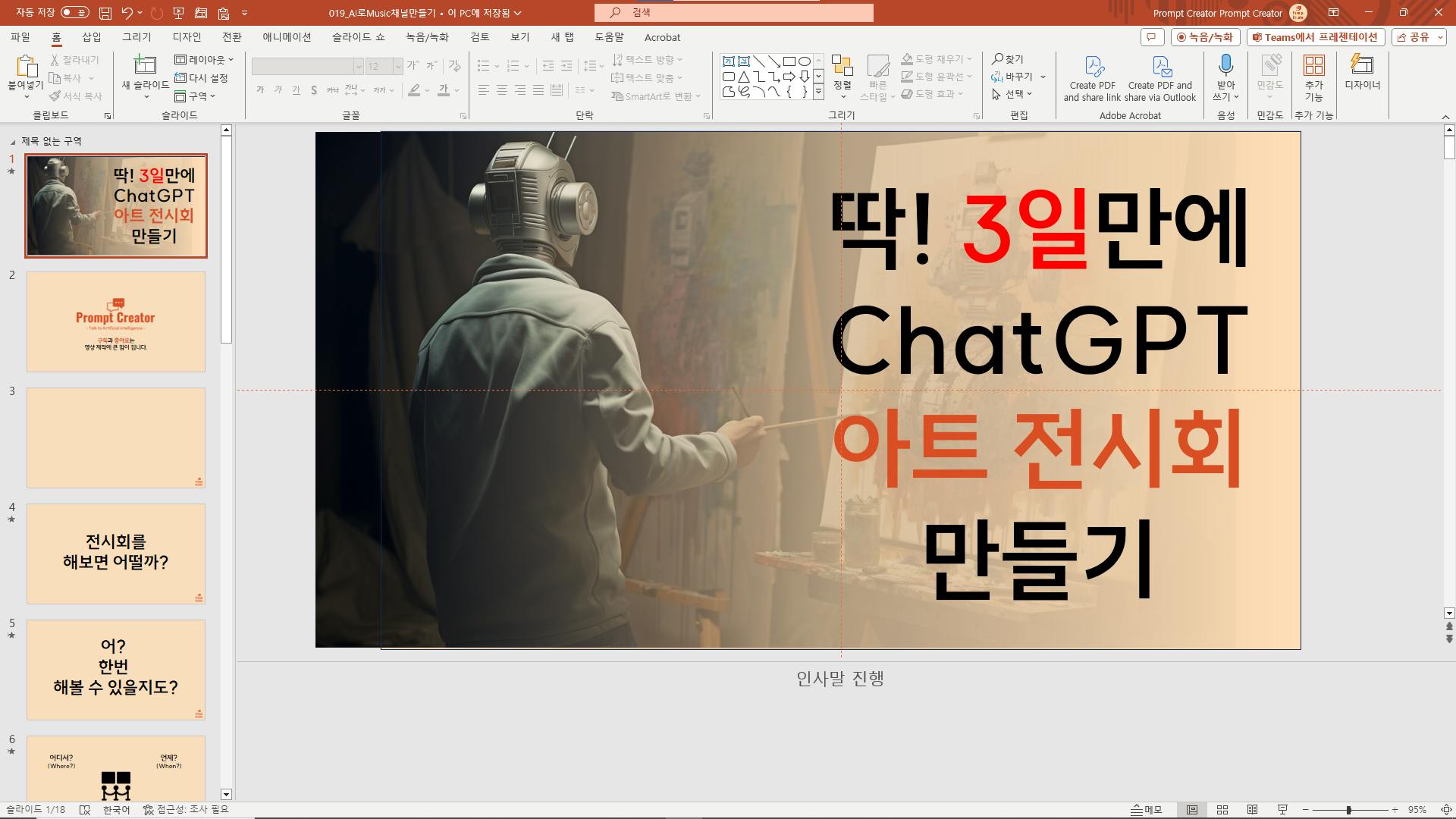Click Create PDF and share link
The height and width of the screenshot is (819, 1456).
click(1092, 79)
